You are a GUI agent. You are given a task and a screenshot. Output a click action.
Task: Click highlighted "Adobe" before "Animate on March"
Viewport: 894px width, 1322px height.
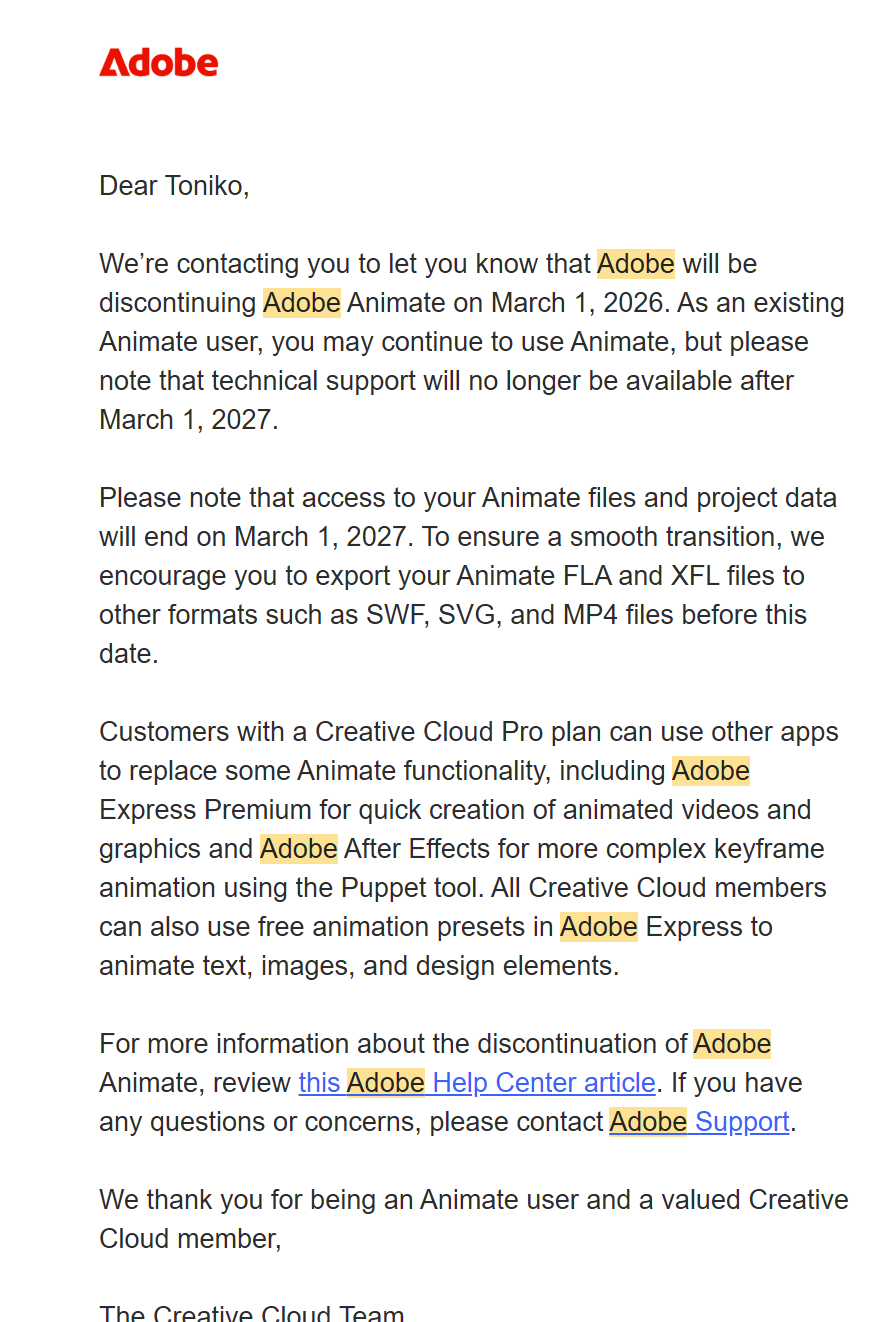tap(302, 303)
